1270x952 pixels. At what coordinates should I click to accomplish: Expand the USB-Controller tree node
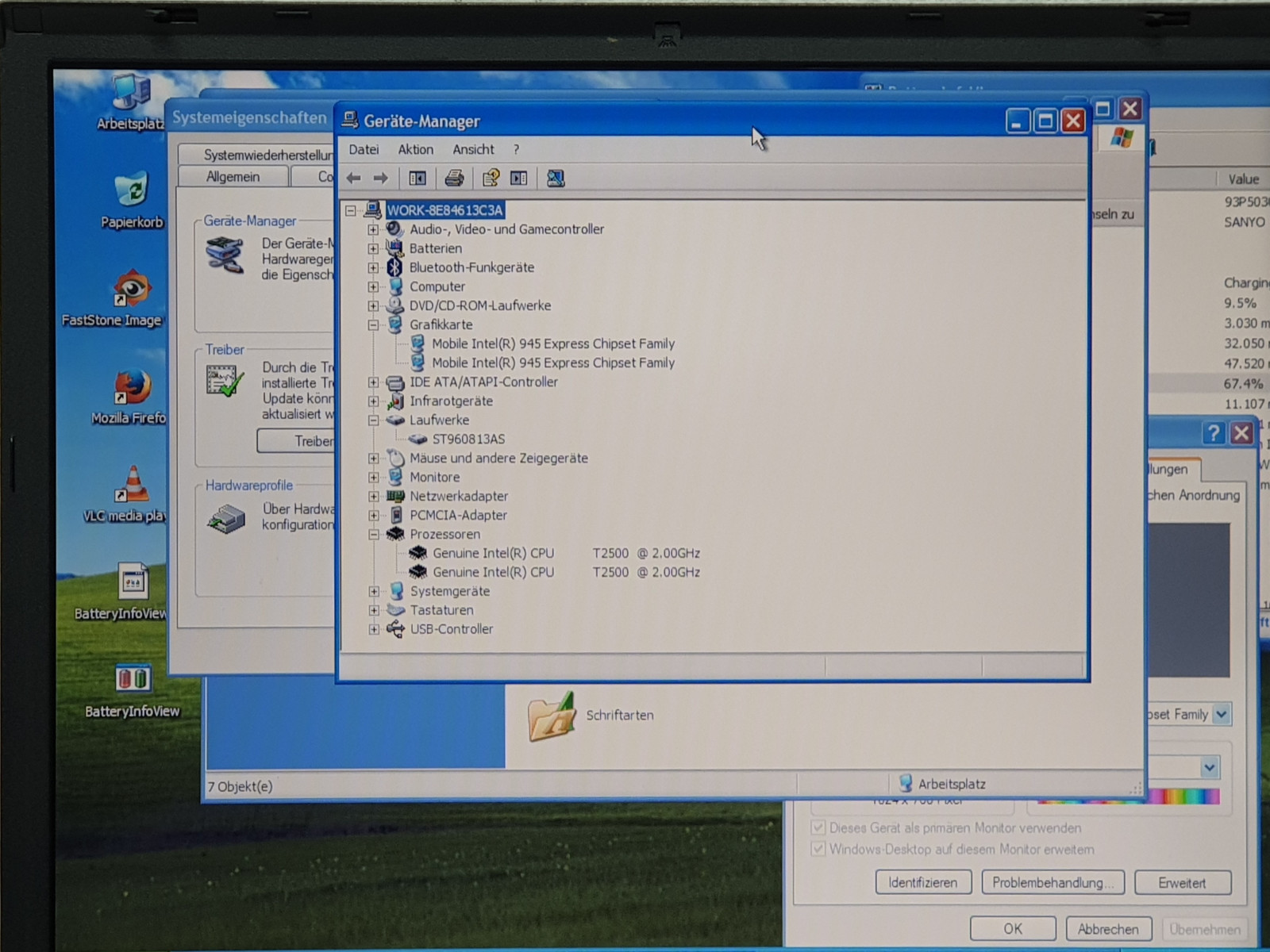point(373,630)
